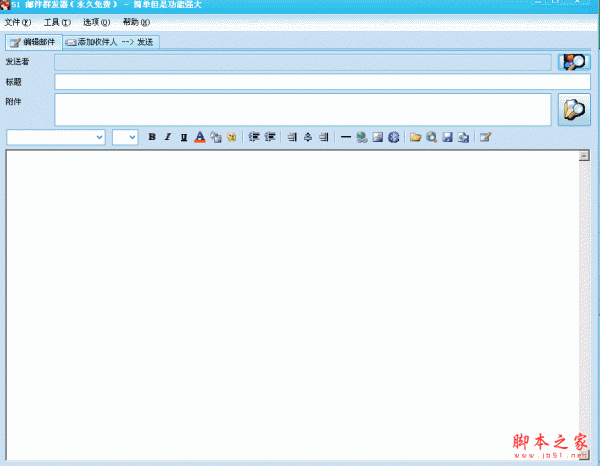Image resolution: width=600 pixels, height=466 pixels.
Task: Click the edit notepad icon in toolbar
Action: (x=486, y=137)
